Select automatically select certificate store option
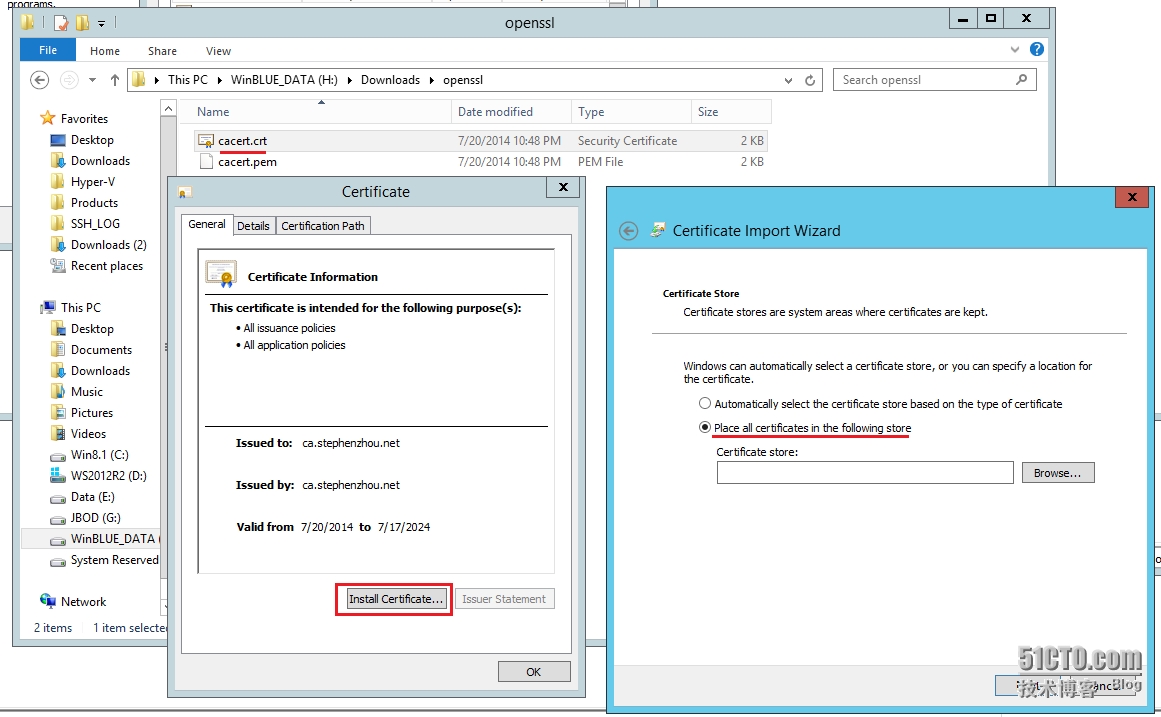 coord(705,403)
